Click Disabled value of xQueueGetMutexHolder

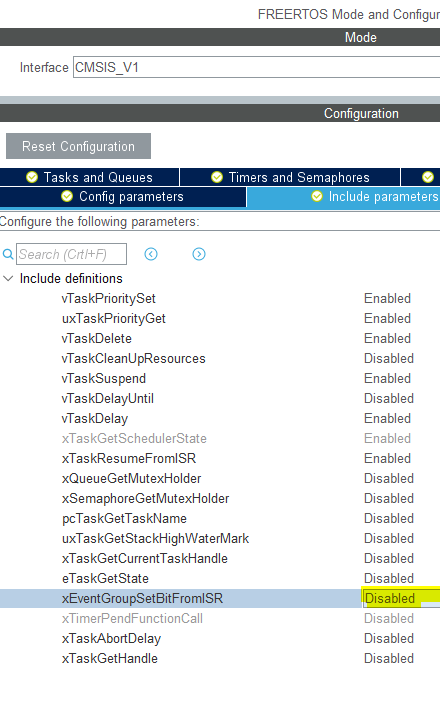click(x=389, y=478)
